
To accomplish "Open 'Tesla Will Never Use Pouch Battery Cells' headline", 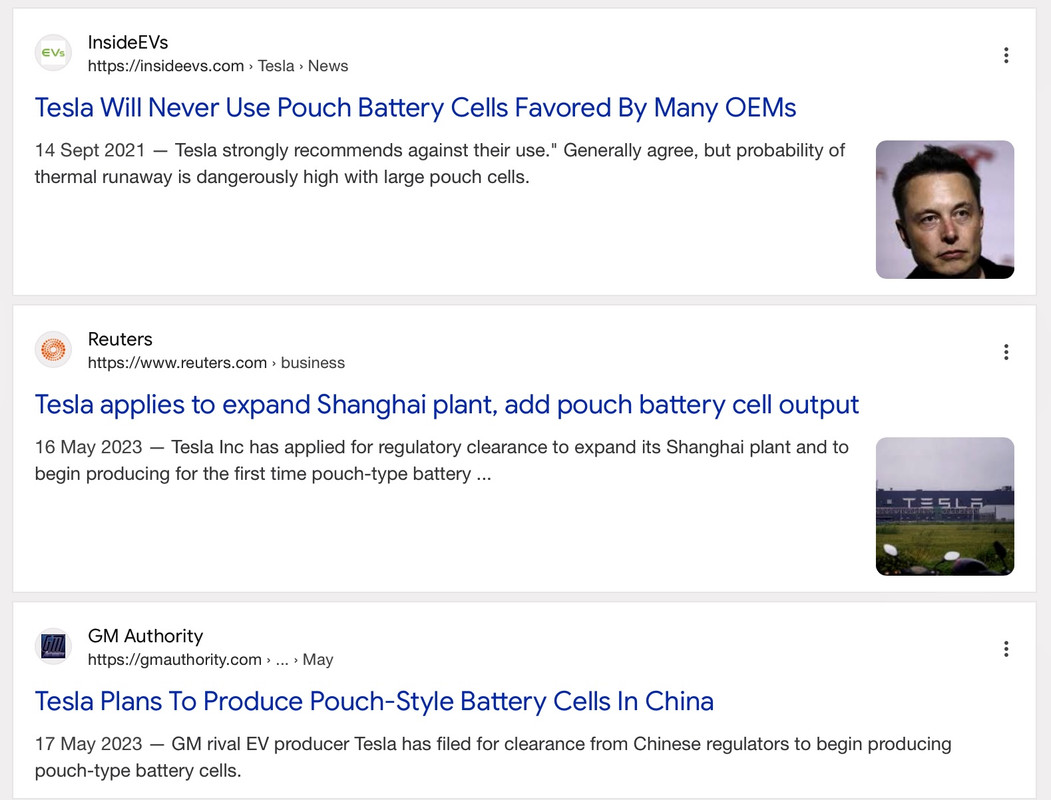I will (x=416, y=108).
